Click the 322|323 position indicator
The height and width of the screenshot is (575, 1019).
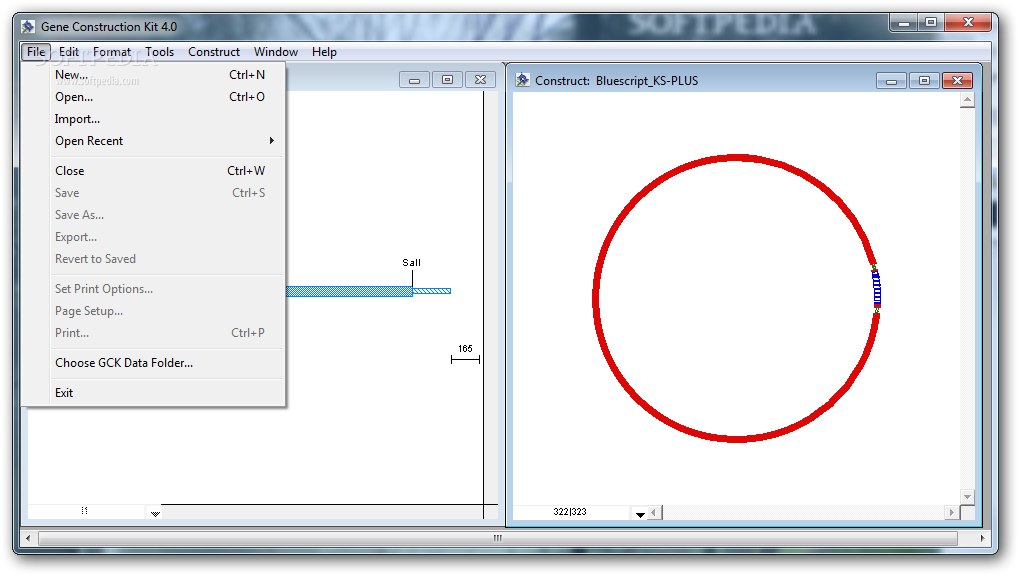[570, 512]
